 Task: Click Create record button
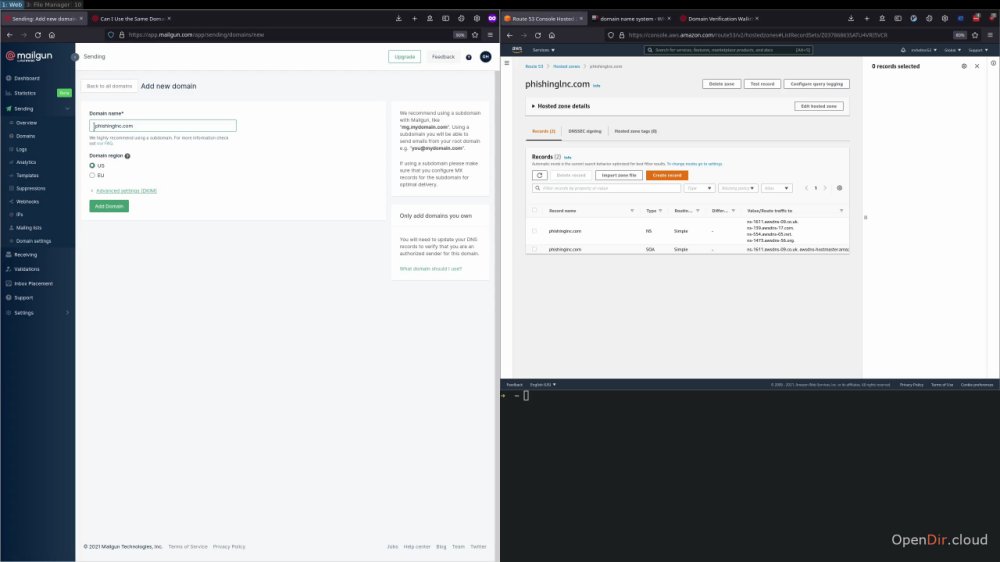666,175
